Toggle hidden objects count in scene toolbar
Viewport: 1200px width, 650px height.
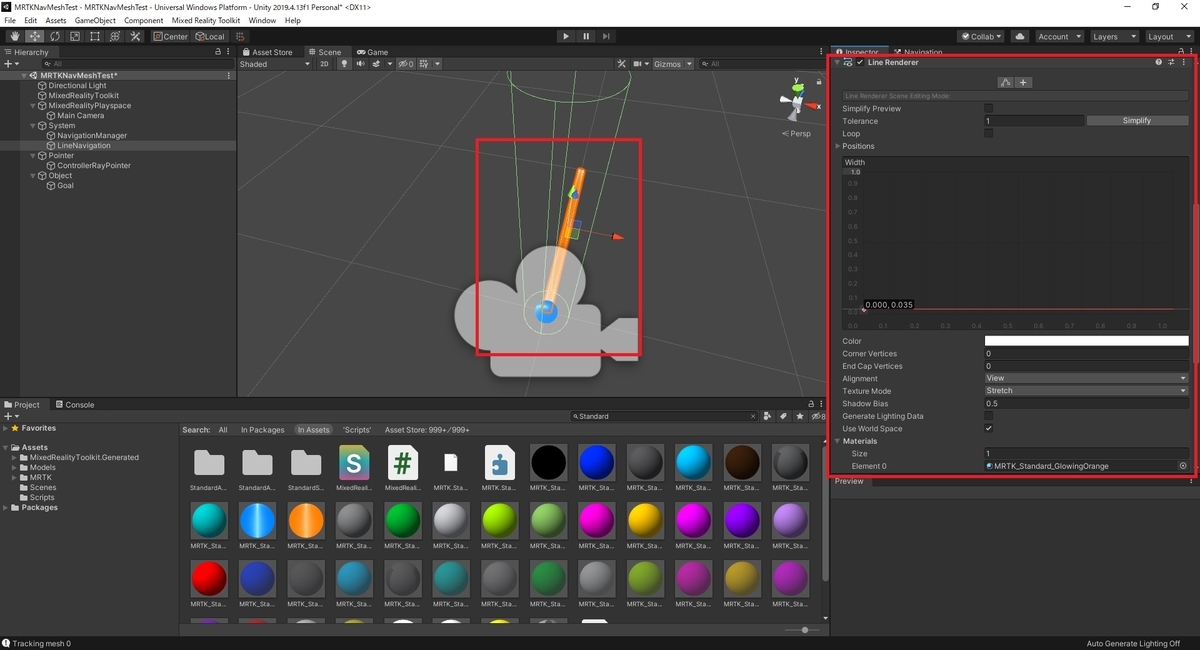[406, 64]
